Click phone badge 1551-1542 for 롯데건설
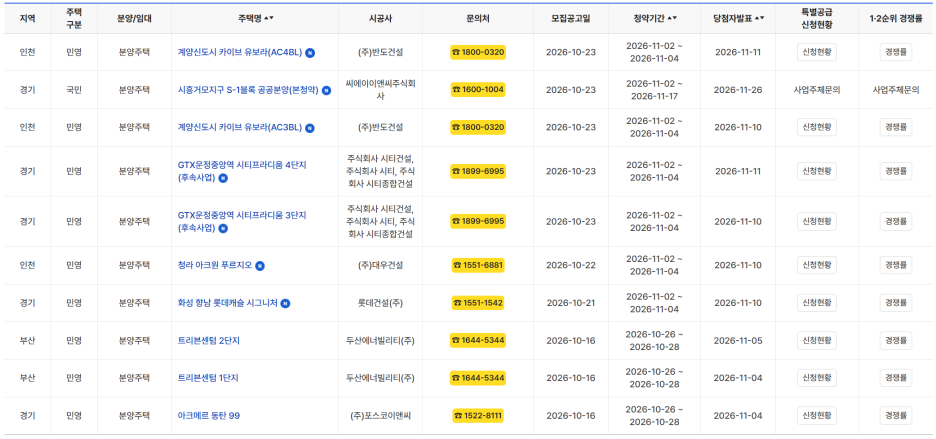The image size is (936, 439). [x=478, y=303]
